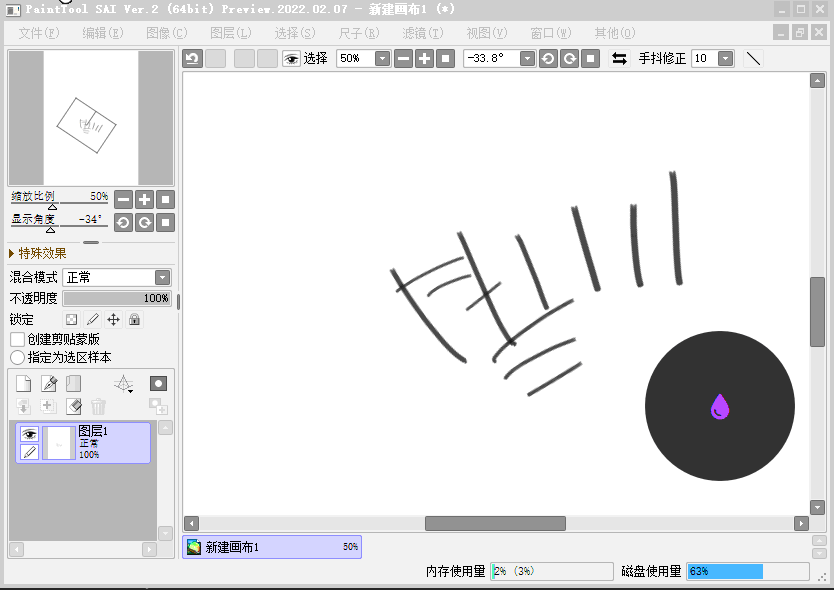834x590 pixels.
Task: Enable the 创建剪贴蒙版 checkbox
Action: [18, 339]
